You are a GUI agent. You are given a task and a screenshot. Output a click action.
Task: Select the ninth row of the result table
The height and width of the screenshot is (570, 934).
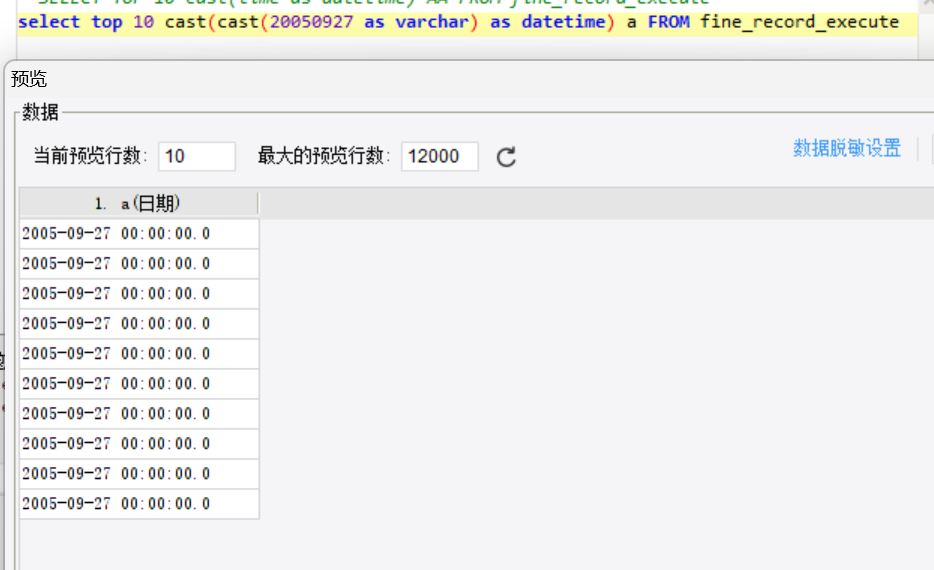[x=139, y=474]
